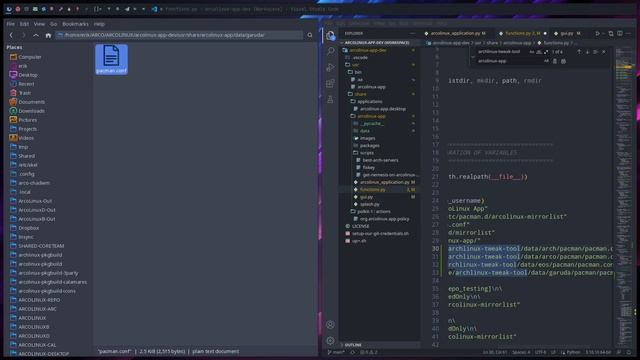Open Bookmarks menu in file manager

[75, 24]
